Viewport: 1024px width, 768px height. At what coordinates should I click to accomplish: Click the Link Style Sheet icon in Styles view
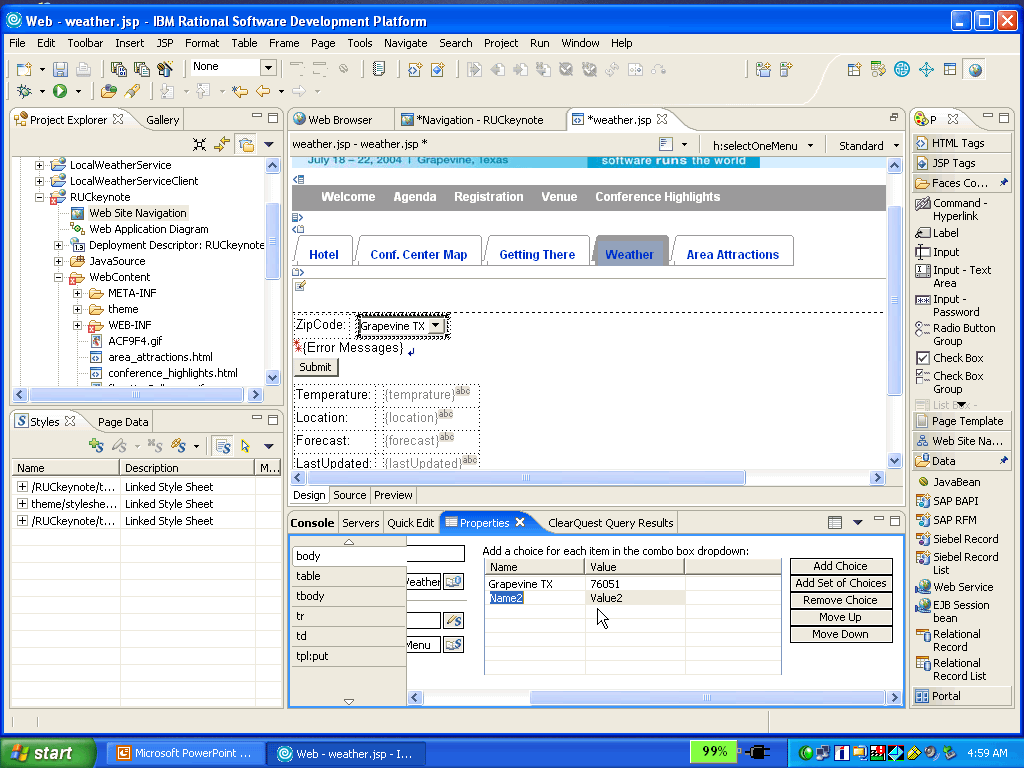click(178, 445)
